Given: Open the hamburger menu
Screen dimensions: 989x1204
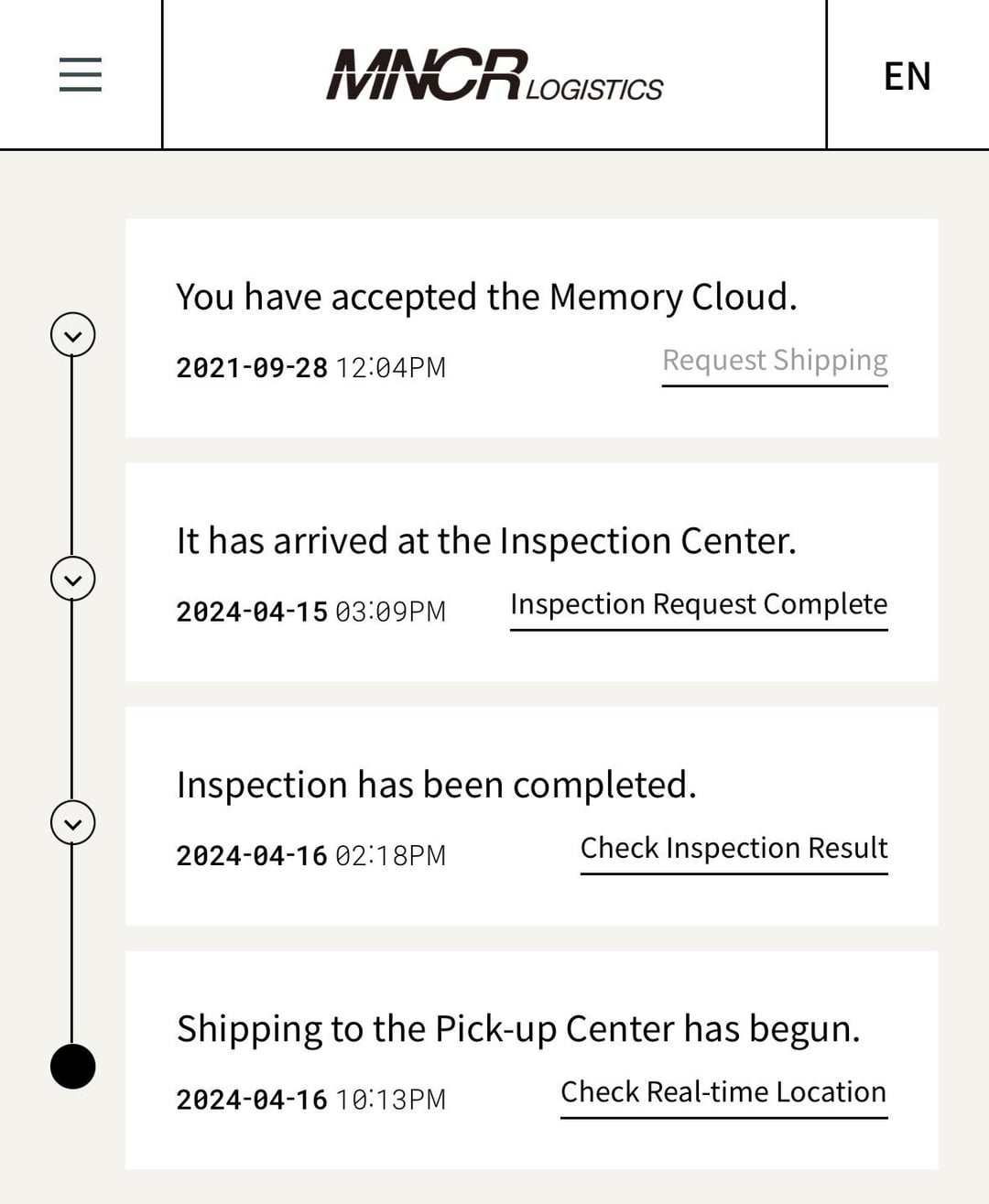Looking at the screenshot, I should tap(81, 74).
